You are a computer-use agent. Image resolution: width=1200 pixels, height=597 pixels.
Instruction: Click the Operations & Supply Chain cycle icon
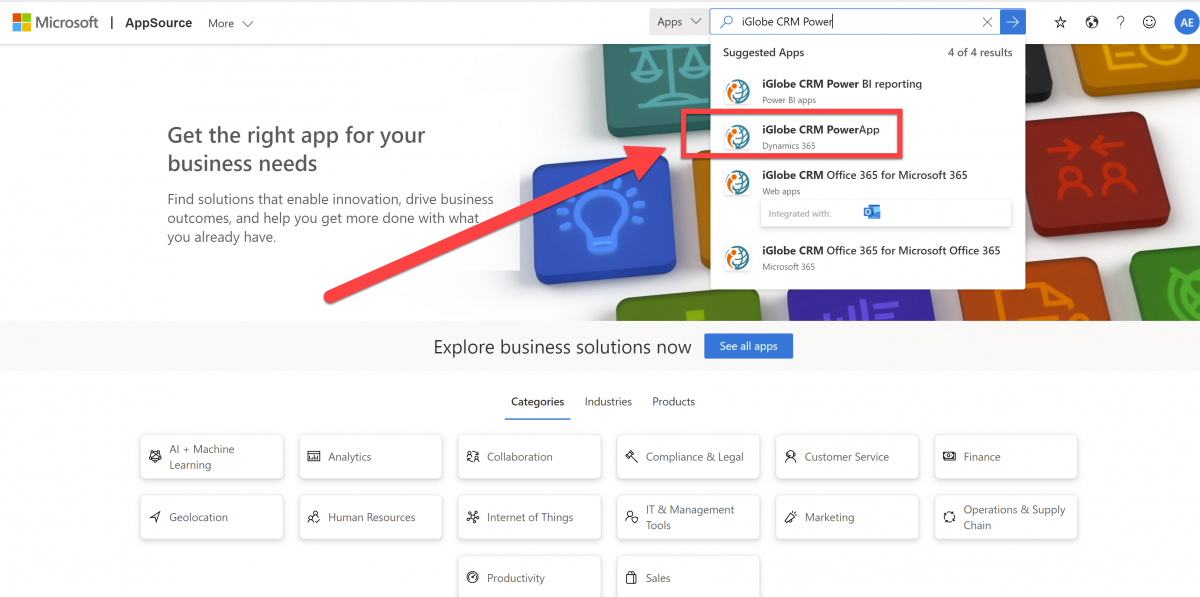pyautogui.click(x=950, y=517)
